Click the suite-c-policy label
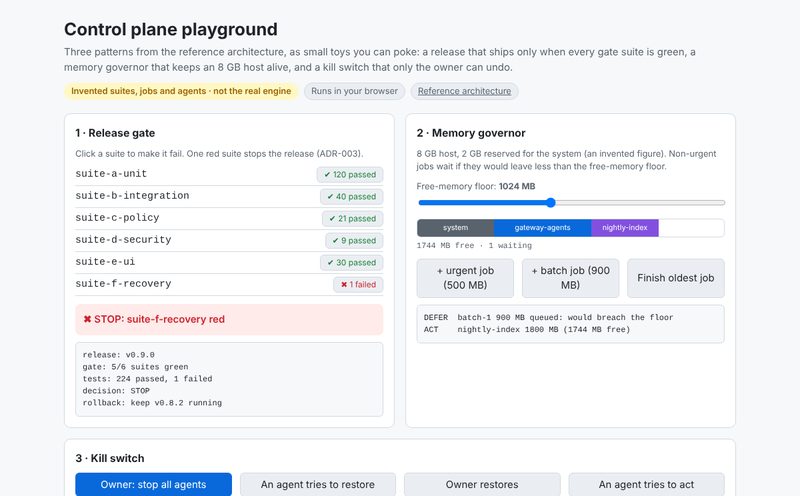Screen dimensions: 800x496 click(117, 217)
